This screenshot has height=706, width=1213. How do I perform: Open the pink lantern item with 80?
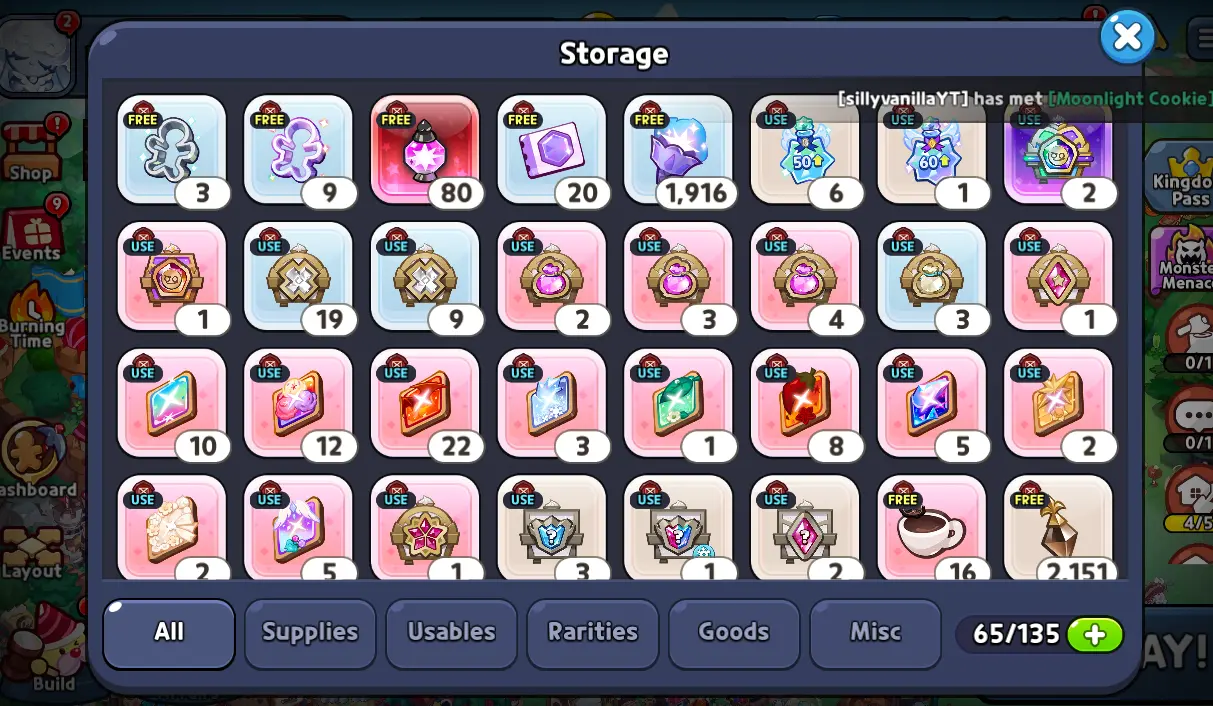pyautogui.click(x=425, y=150)
